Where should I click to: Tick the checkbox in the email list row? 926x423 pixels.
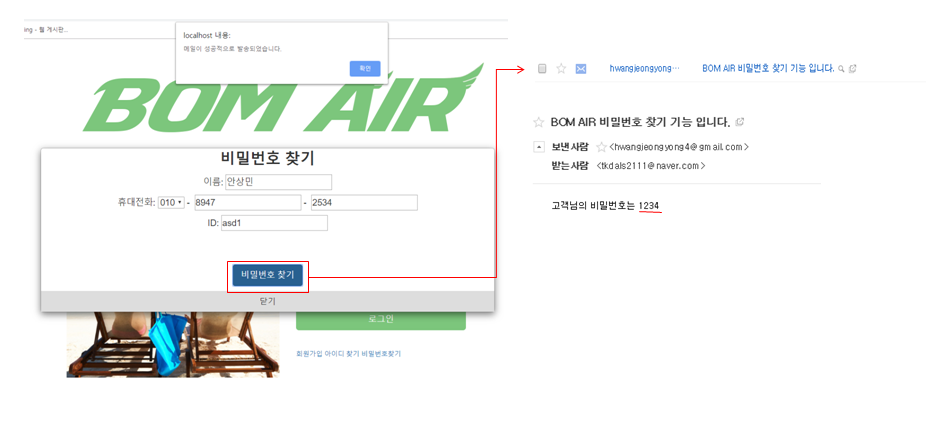(x=542, y=69)
